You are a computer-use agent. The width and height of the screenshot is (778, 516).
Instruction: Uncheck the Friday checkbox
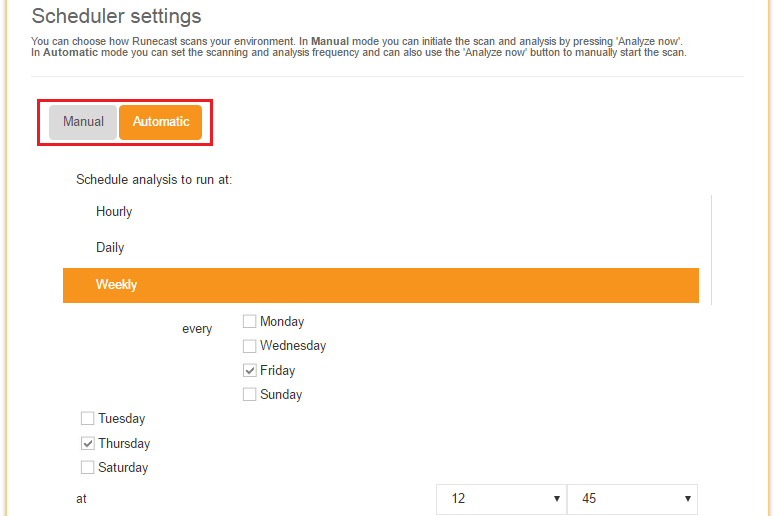pyautogui.click(x=249, y=370)
